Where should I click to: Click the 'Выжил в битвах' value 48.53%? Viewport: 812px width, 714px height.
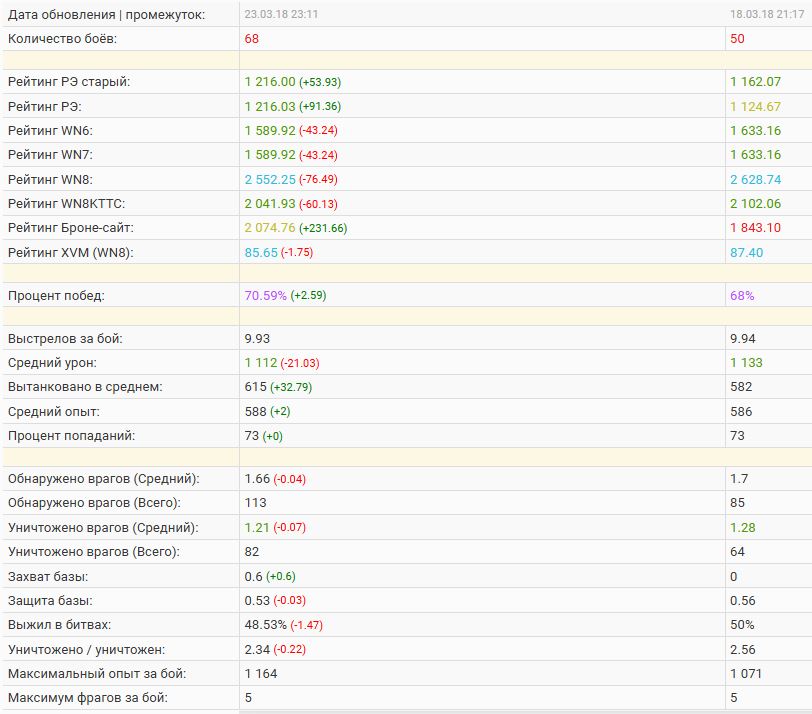click(265, 625)
